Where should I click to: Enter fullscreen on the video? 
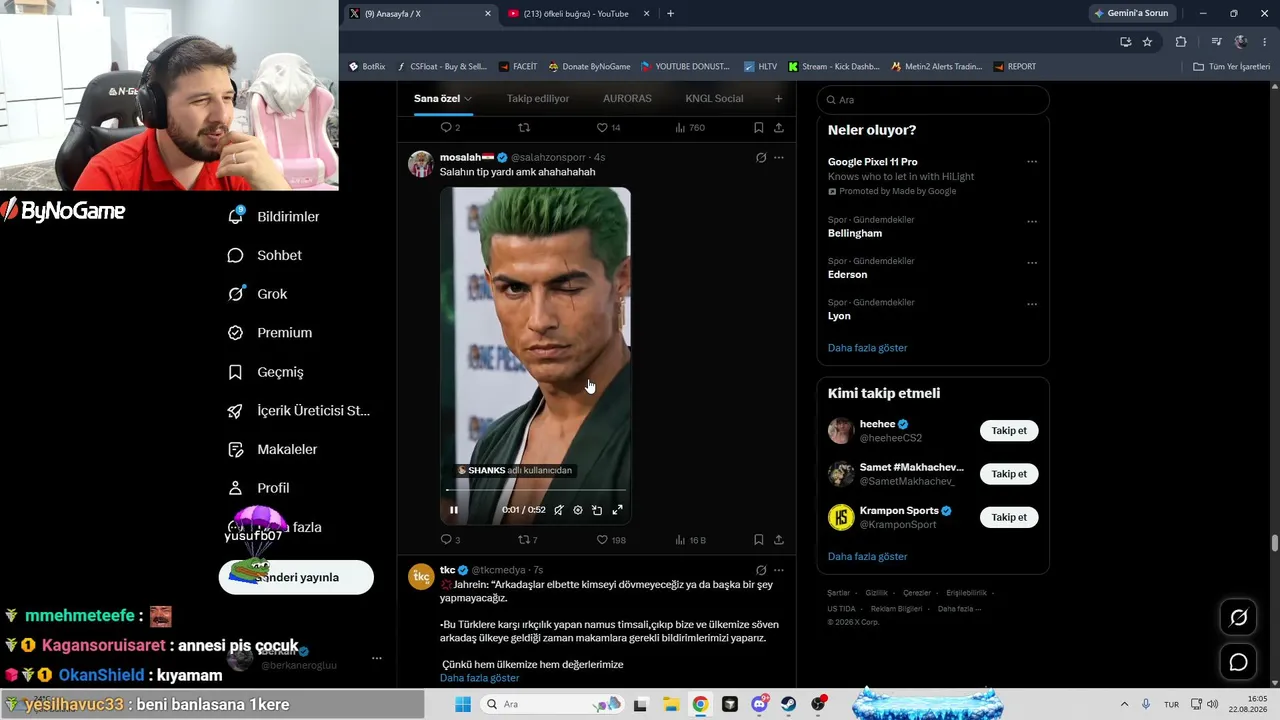617,510
